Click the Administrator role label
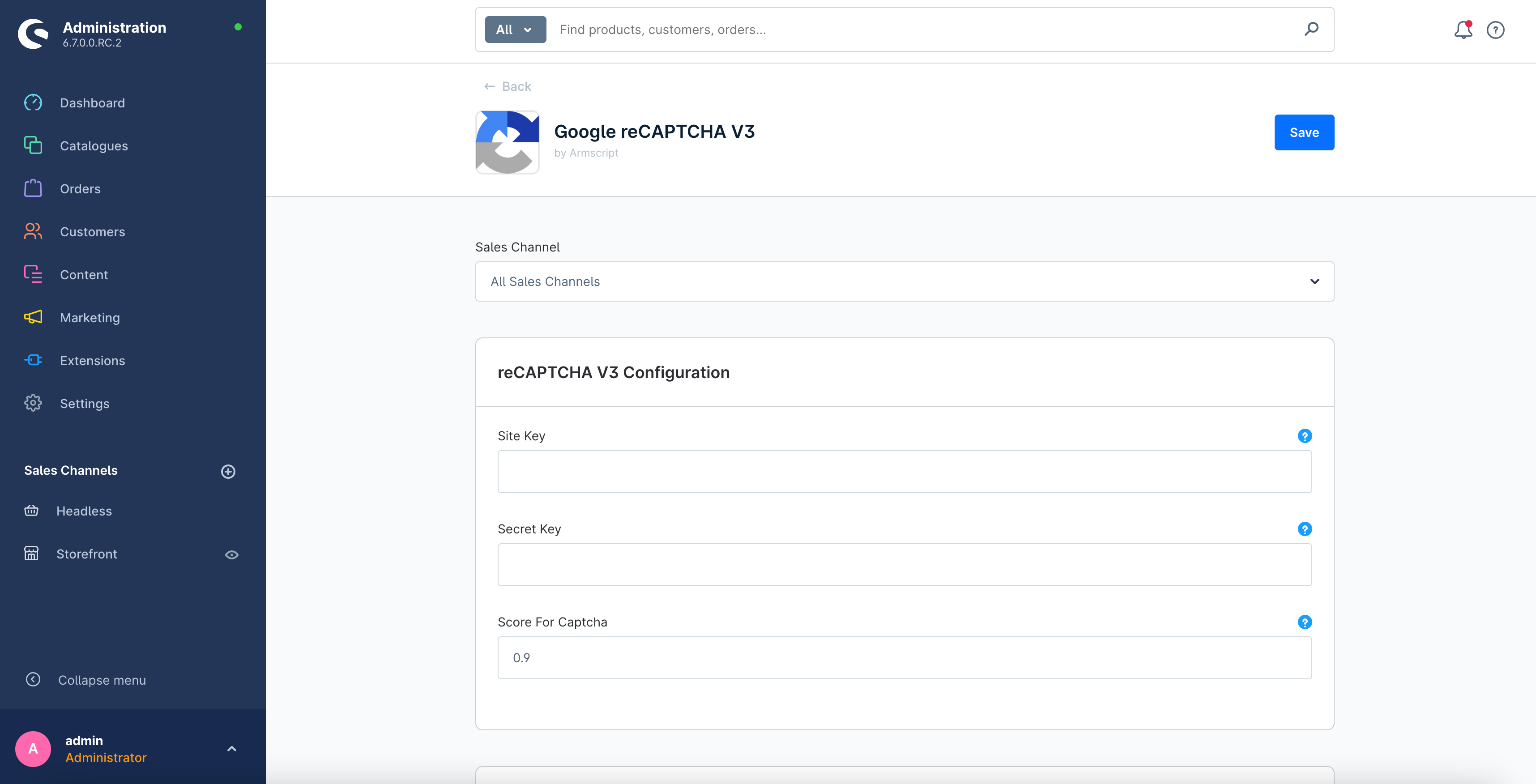The image size is (1536, 784). coord(106,757)
